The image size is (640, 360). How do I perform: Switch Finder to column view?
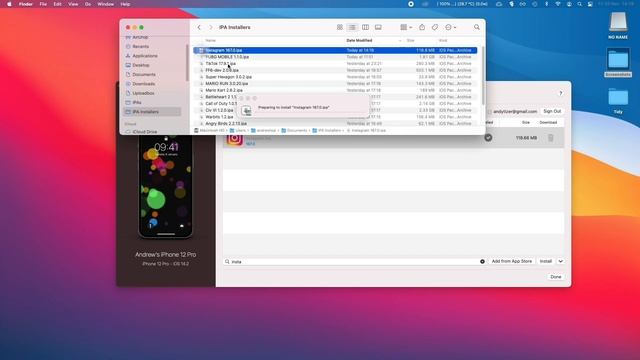(365, 27)
